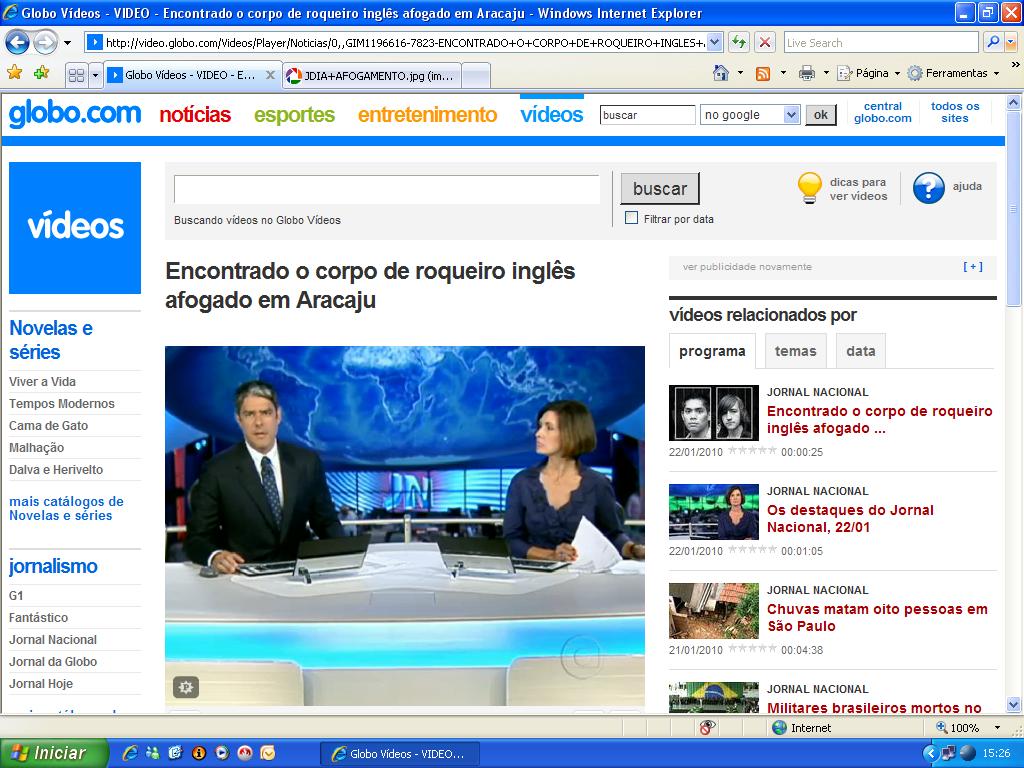1024x768 pixels.
Task: Expand the Home button dropdown arrow
Action: 740,73
